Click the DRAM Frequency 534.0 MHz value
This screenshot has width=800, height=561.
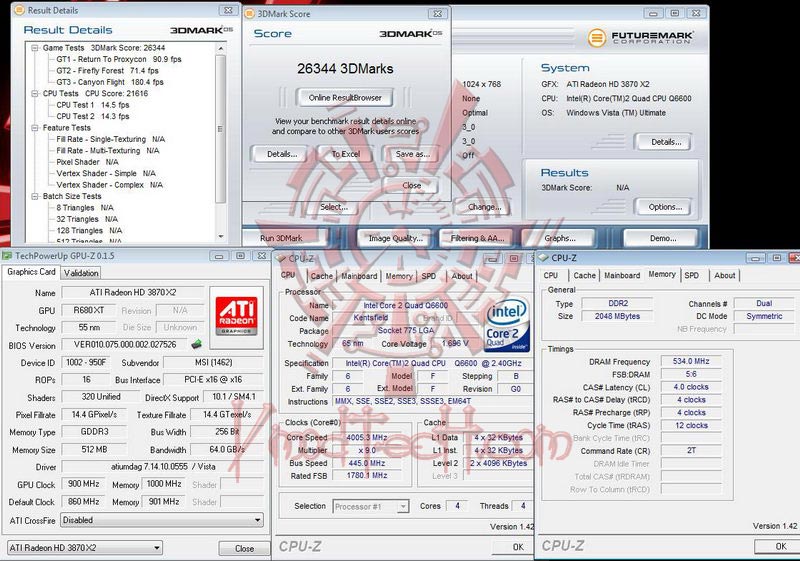691,361
